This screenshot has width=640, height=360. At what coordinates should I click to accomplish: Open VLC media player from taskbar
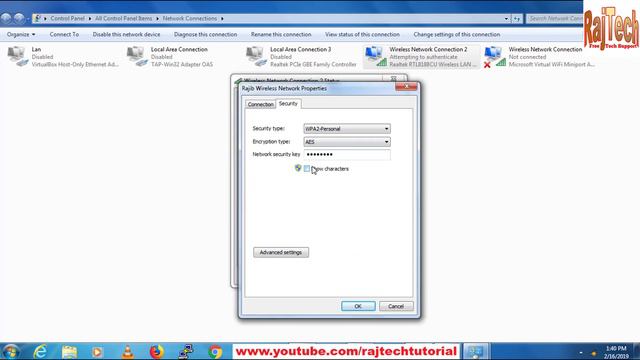pyautogui.click(x=127, y=351)
